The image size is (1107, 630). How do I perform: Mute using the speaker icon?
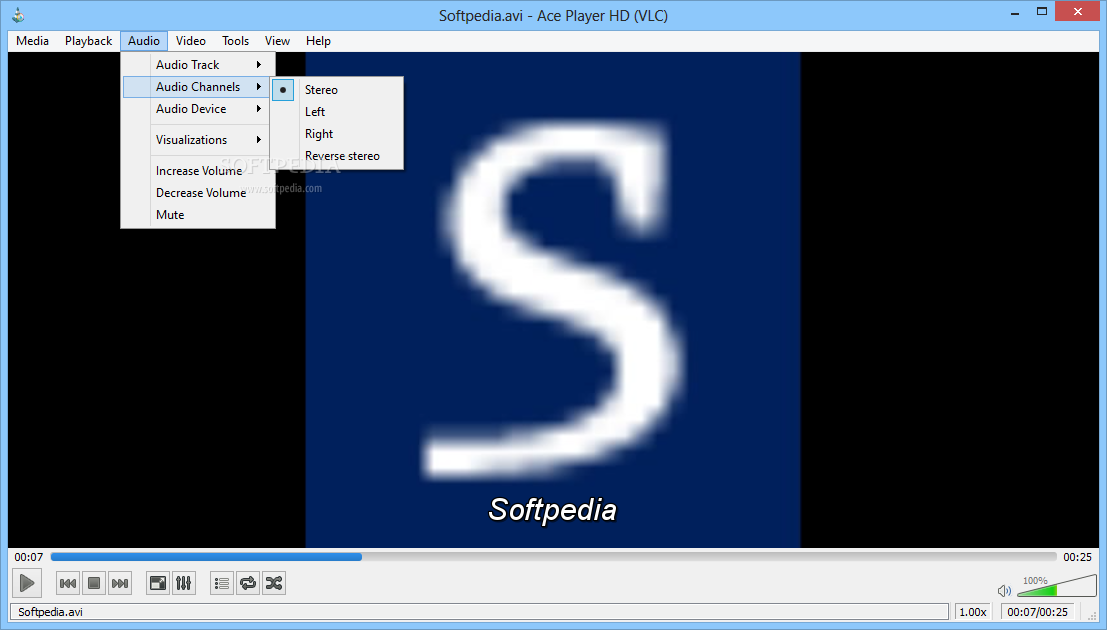click(x=1004, y=590)
